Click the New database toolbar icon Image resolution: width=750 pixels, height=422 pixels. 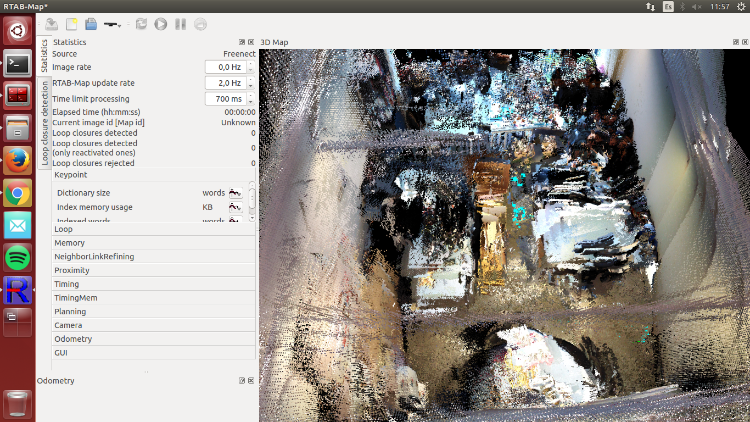point(71,23)
